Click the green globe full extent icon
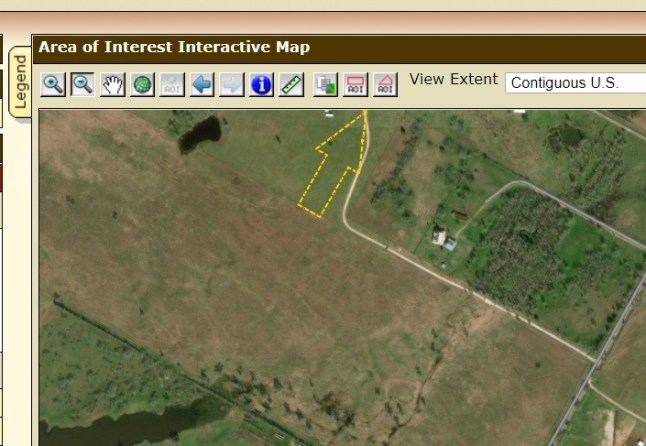The height and width of the screenshot is (446, 646). [x=142, y=85]
